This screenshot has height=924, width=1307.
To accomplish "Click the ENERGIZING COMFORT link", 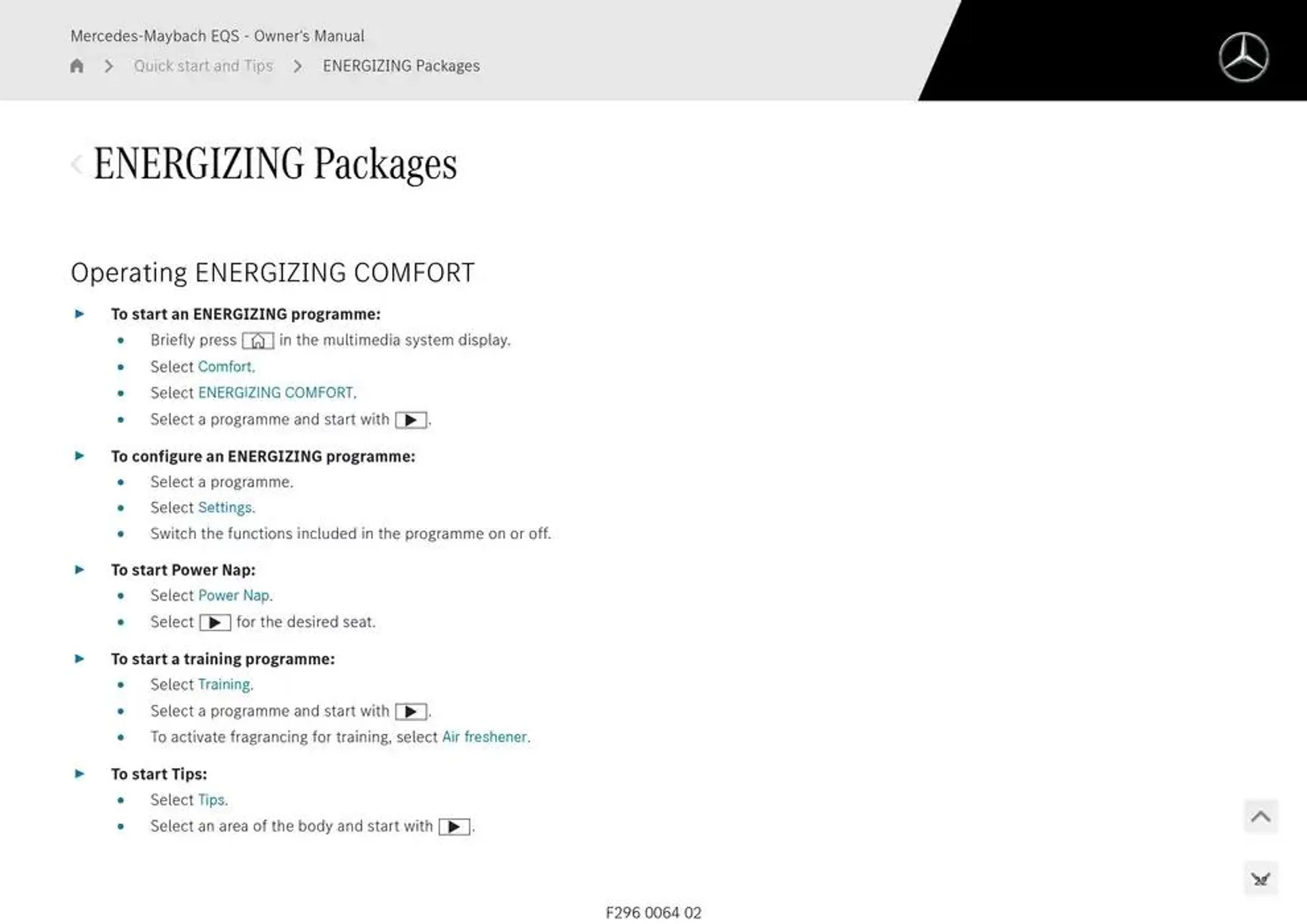I will pyautogui.click(x=275, y=392).
